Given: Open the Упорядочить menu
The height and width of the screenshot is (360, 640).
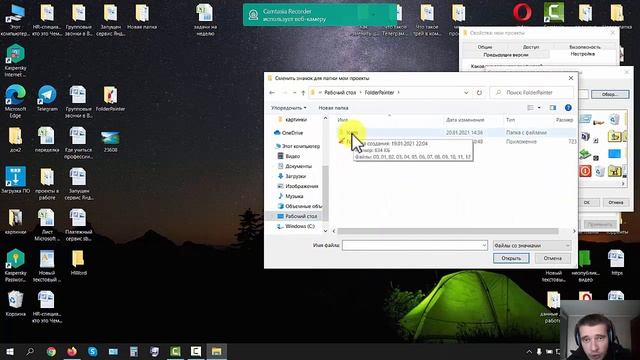Looking at the screenshot, I should click(289, 108).
